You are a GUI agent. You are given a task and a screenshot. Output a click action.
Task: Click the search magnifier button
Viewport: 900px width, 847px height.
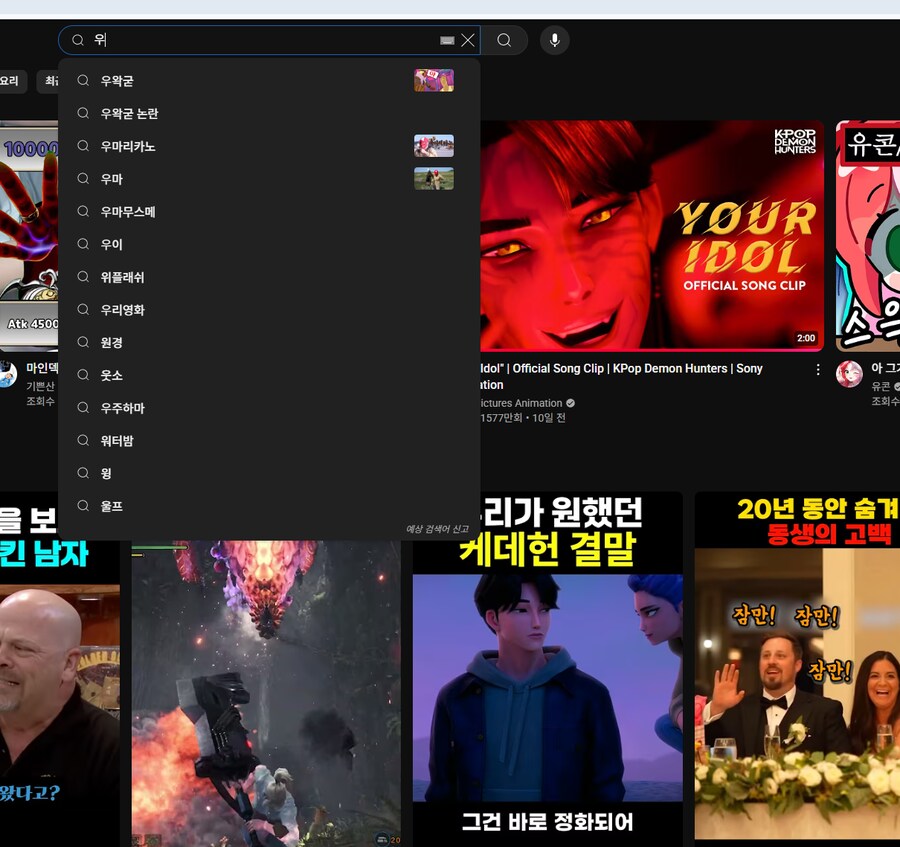tap(504, 40)
